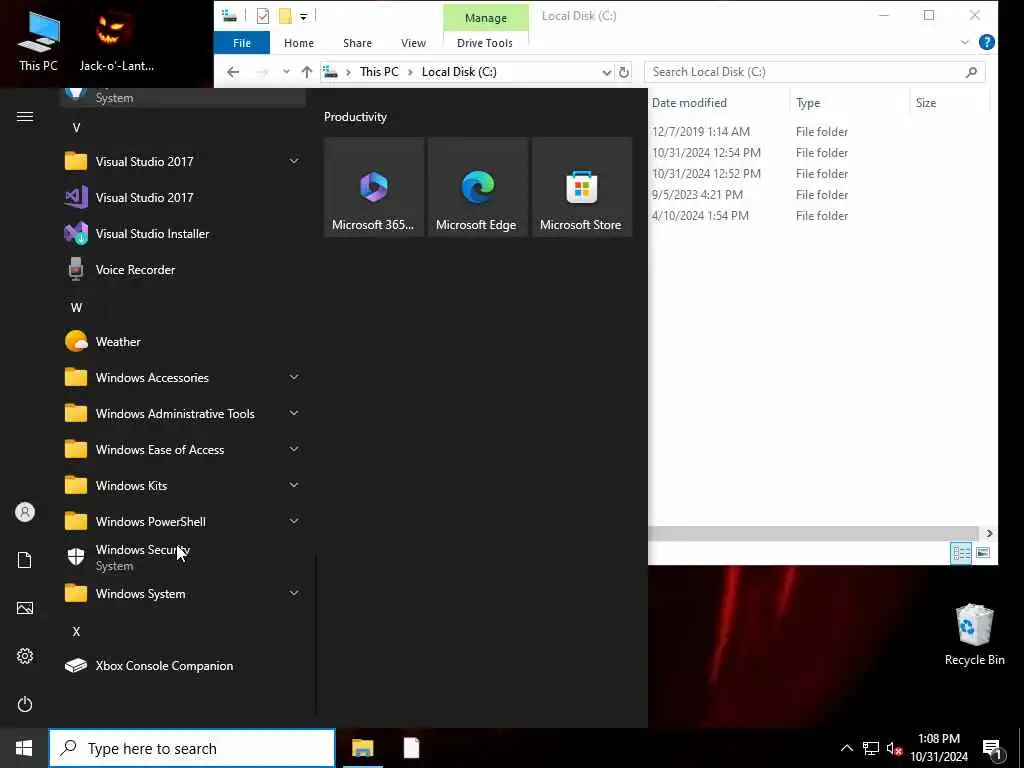Click the Search Local Disk (C:) box
Screen dimensions: 1024x768
pyautogui.click(x=814, y=72)
